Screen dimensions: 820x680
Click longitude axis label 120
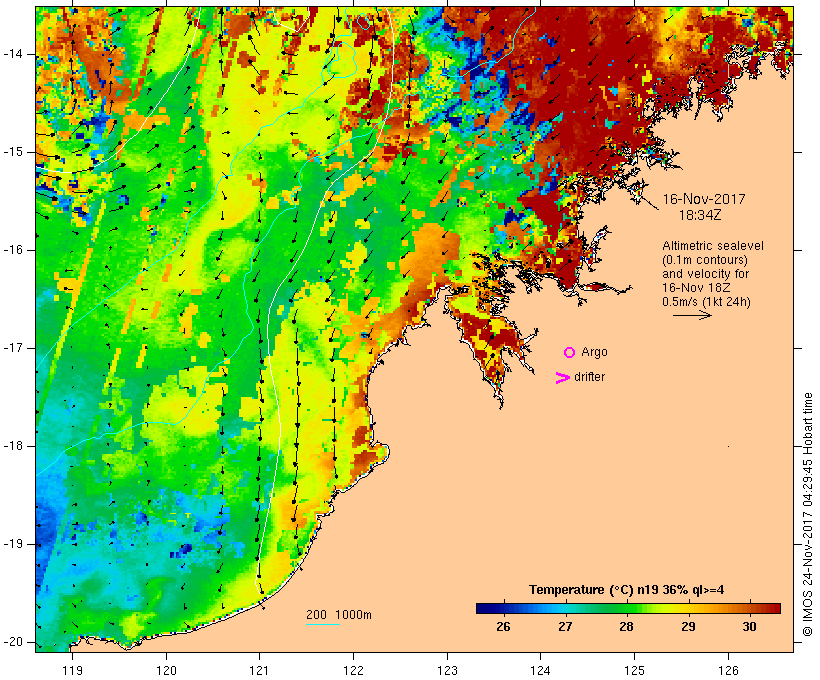pos(166,670)
